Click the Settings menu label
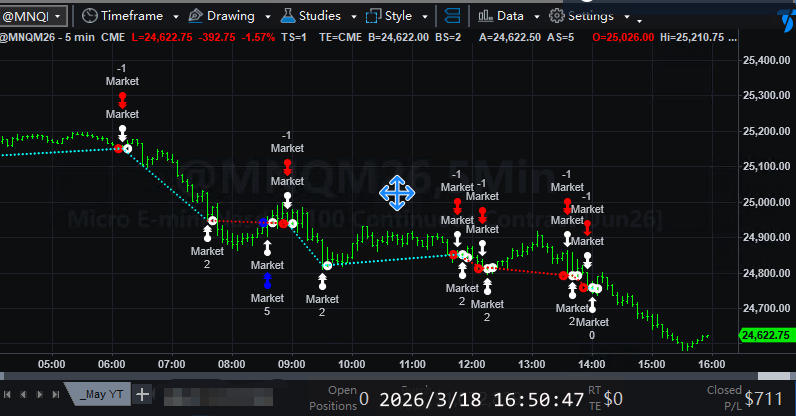 (590, 16)
